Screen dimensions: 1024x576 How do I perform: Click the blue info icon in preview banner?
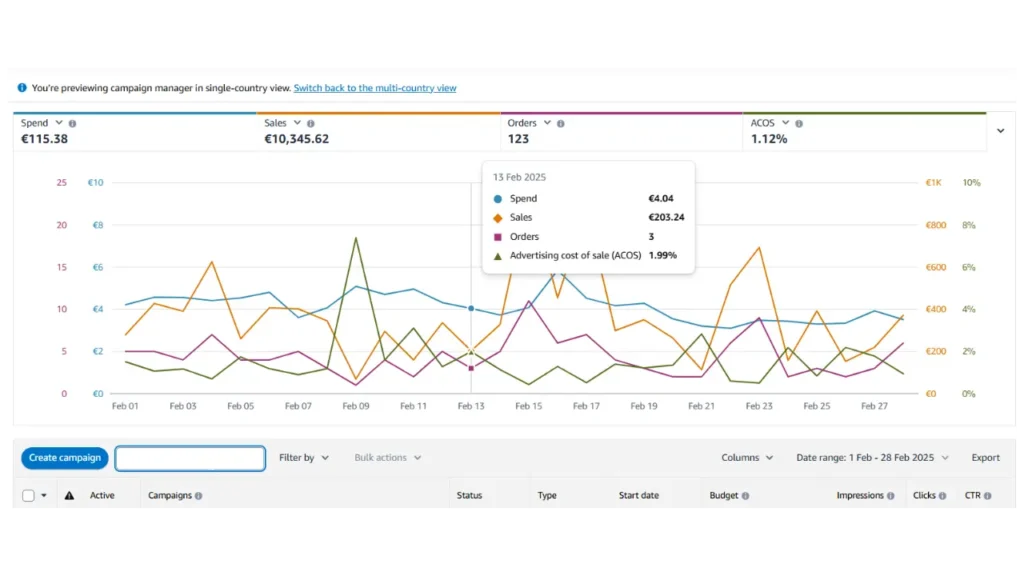click(x=22, y=88)
